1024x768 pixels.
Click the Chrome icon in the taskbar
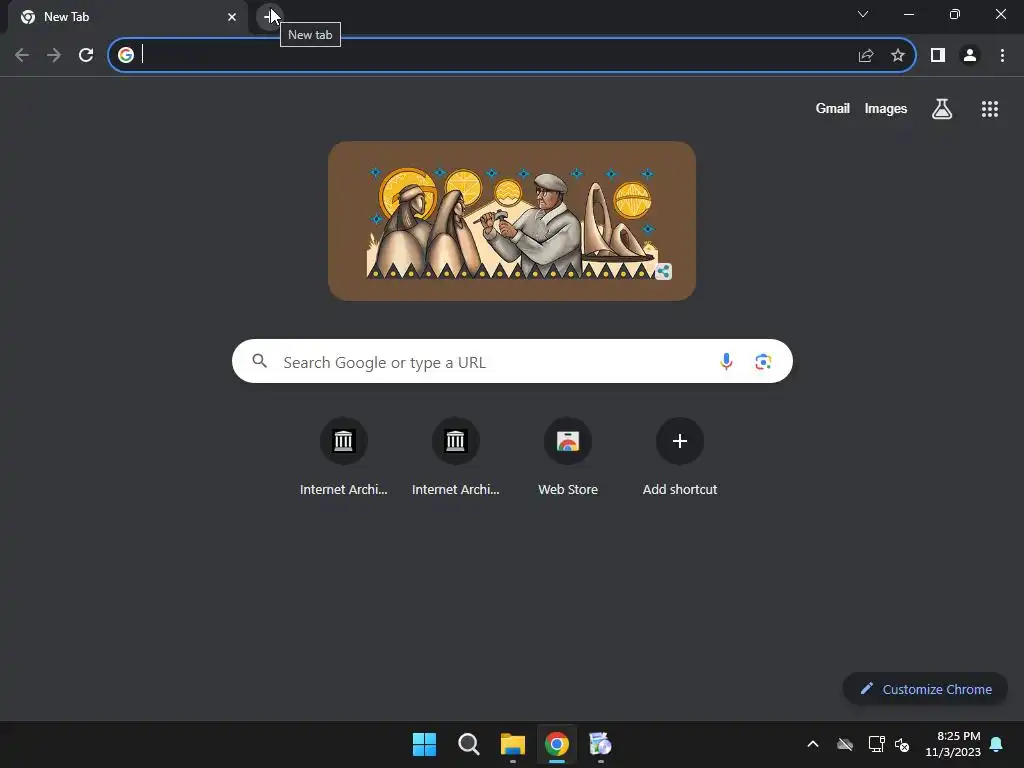pyautogui.click(x=556, y=744)
